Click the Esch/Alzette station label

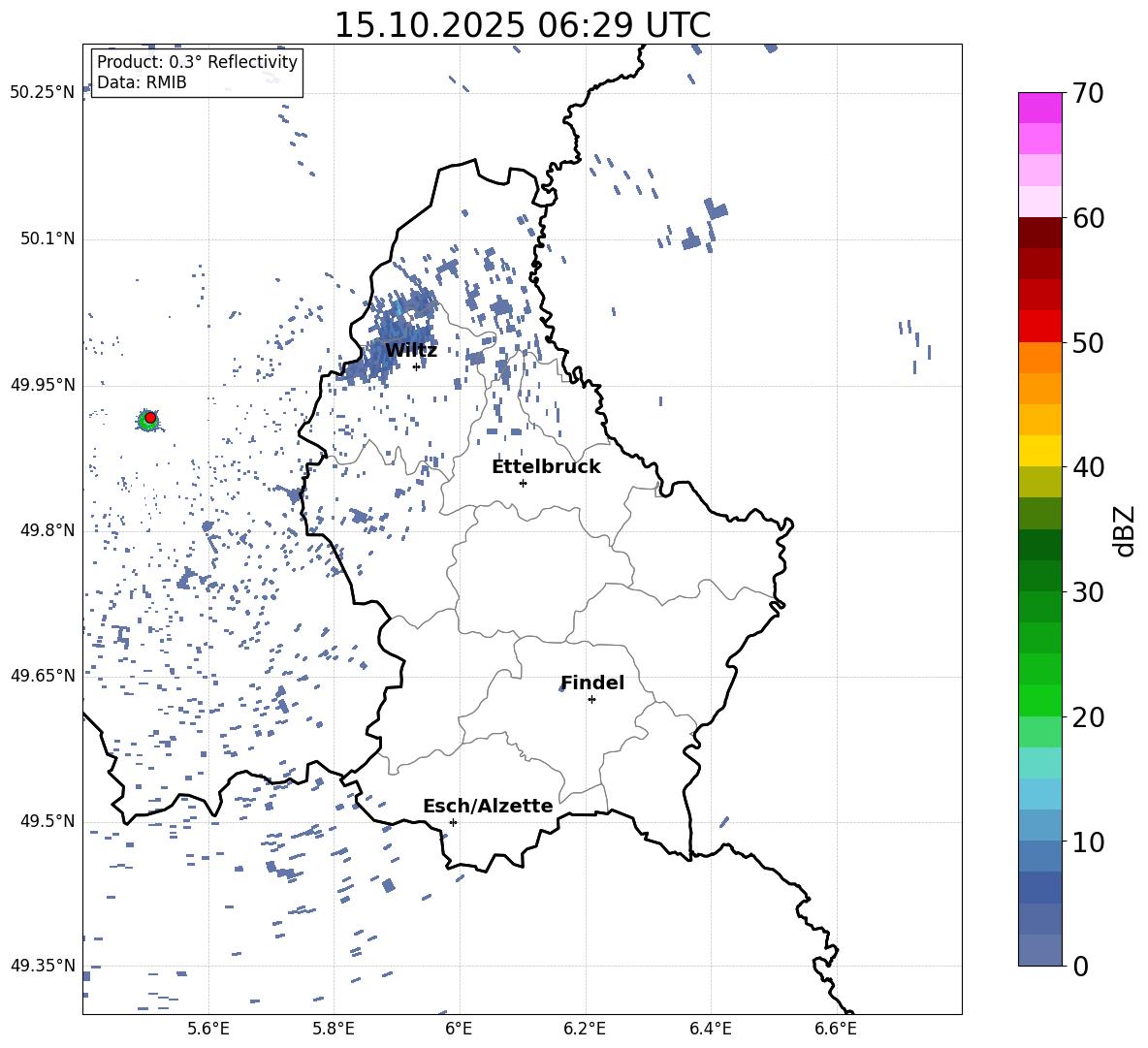click(488, 807)
